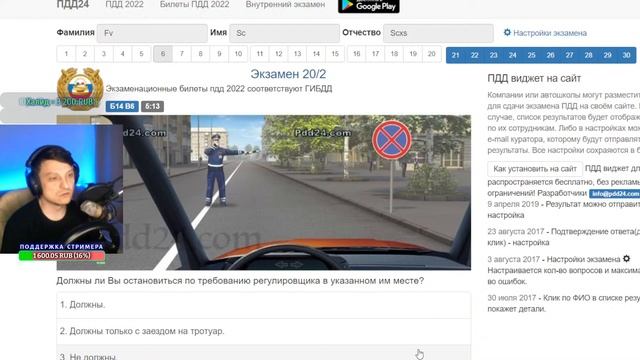Go to question 16
The width and height of the screenshot is (640, 360).
[356, 54]
